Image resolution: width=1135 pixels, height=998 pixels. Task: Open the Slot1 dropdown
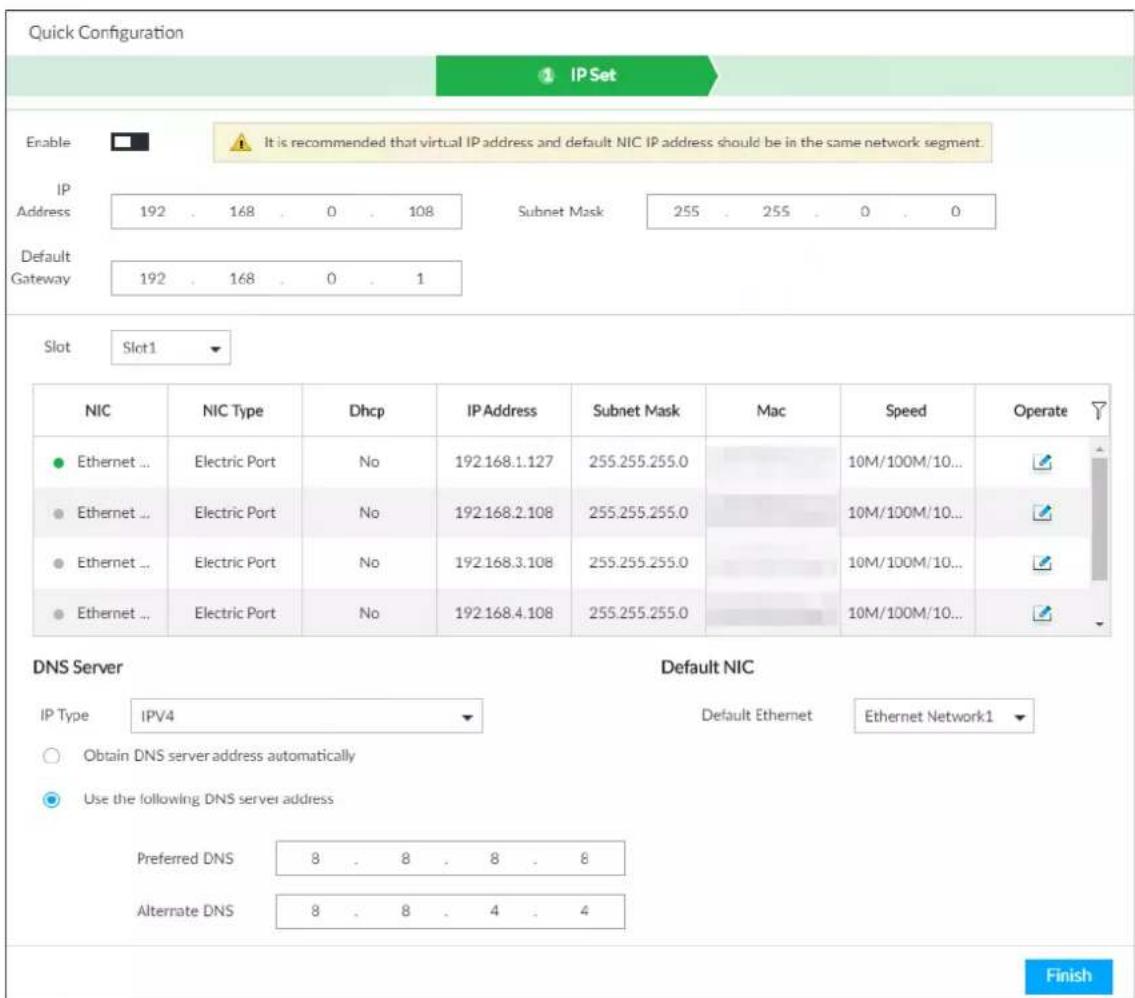[x=171, y=348]
